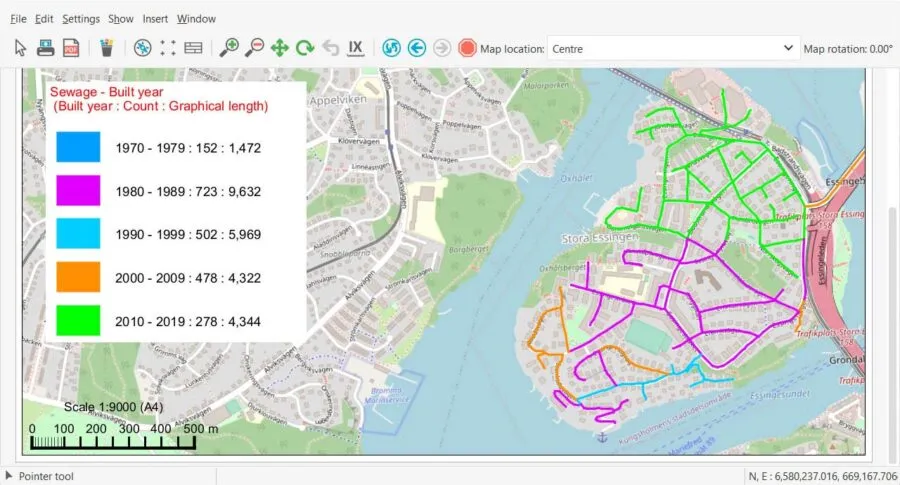Open the Map location dropdown
900x485 pixels.
click(672, 49)
